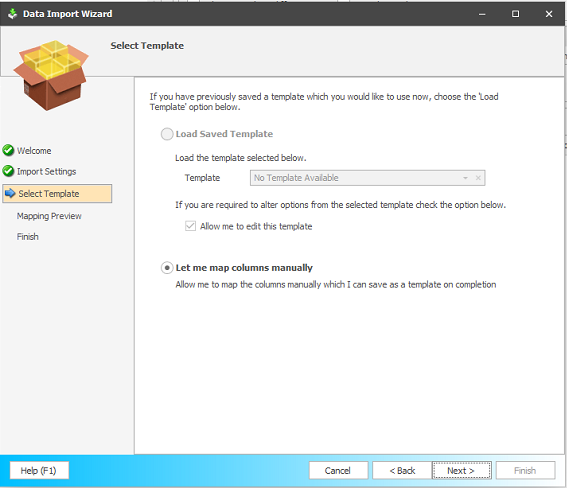567x488 pixels.
Task: Toggle Allow me to edit this template checkbox
Action: [190, 226]
